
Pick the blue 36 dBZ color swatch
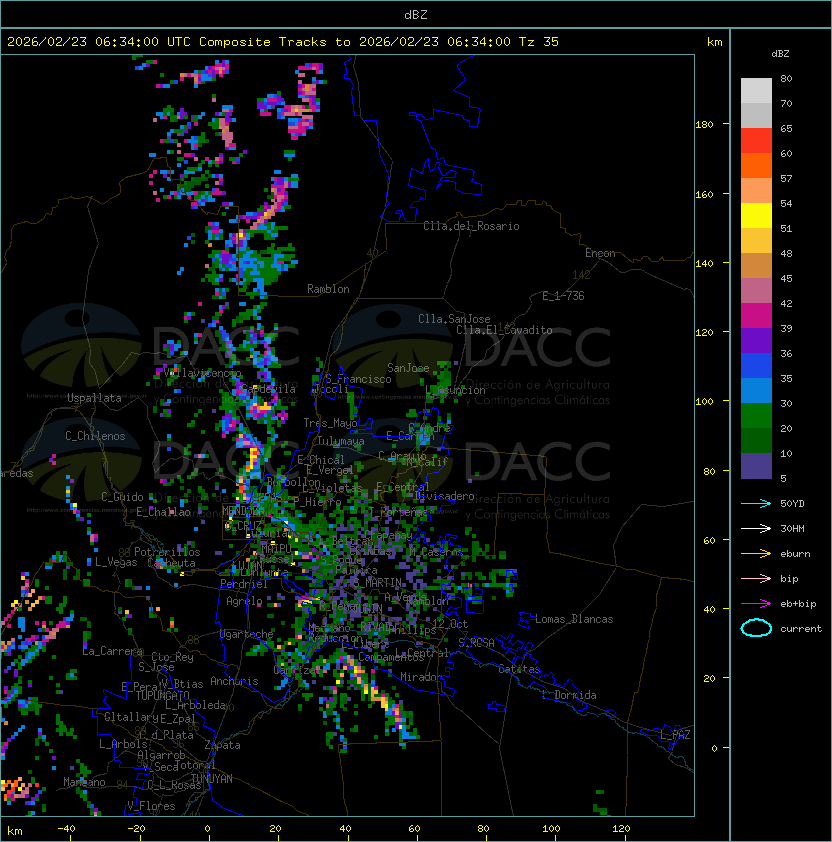click(x=756, y=365)
